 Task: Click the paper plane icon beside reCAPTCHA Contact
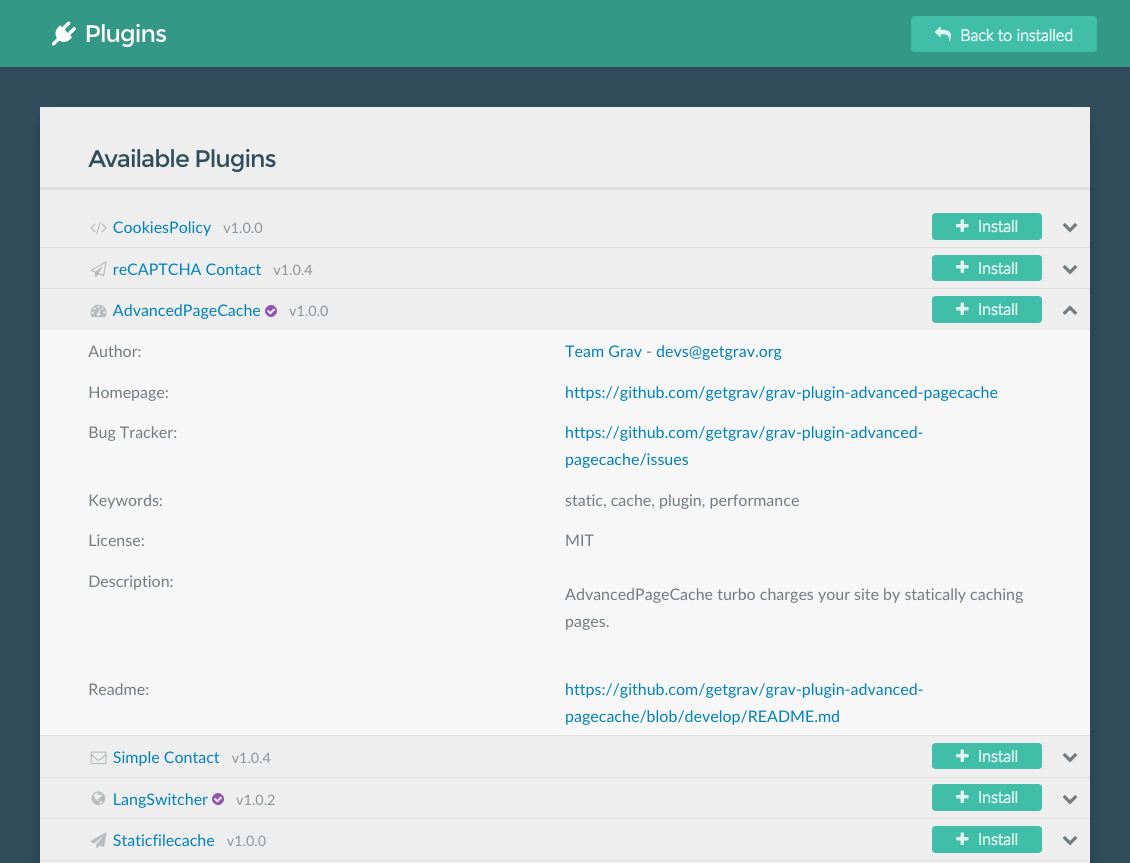pyautogui.click(x=98, y=269)
